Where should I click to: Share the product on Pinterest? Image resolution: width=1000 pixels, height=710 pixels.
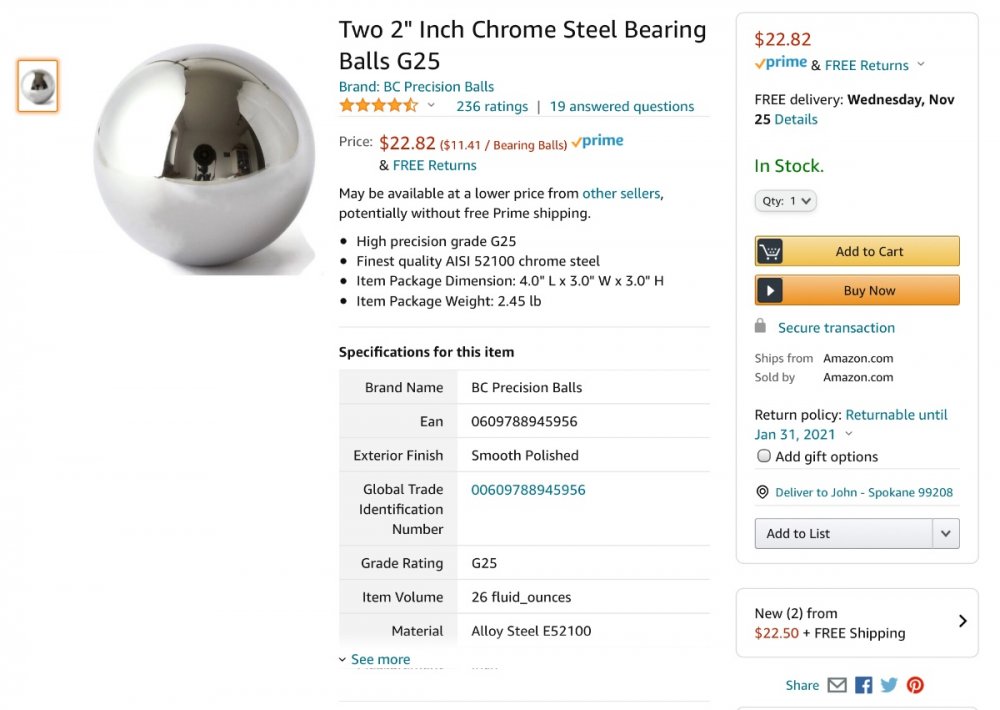pyautogui.click(x=915, y=685)
